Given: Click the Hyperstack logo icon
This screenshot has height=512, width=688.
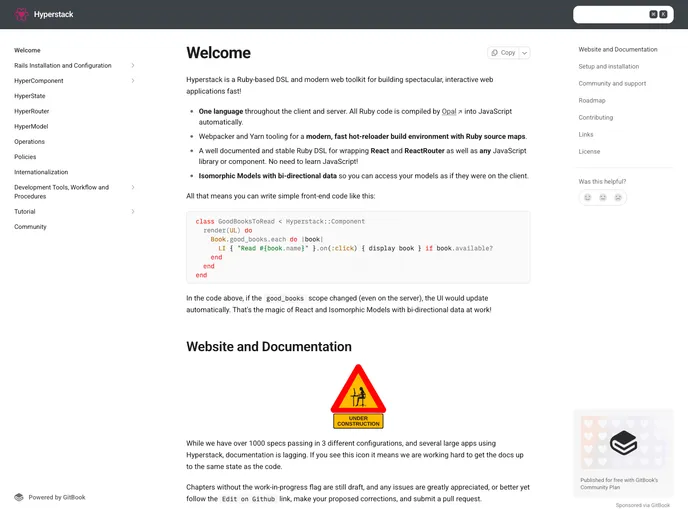Looking at the screenshot, I should click(21, 14).
